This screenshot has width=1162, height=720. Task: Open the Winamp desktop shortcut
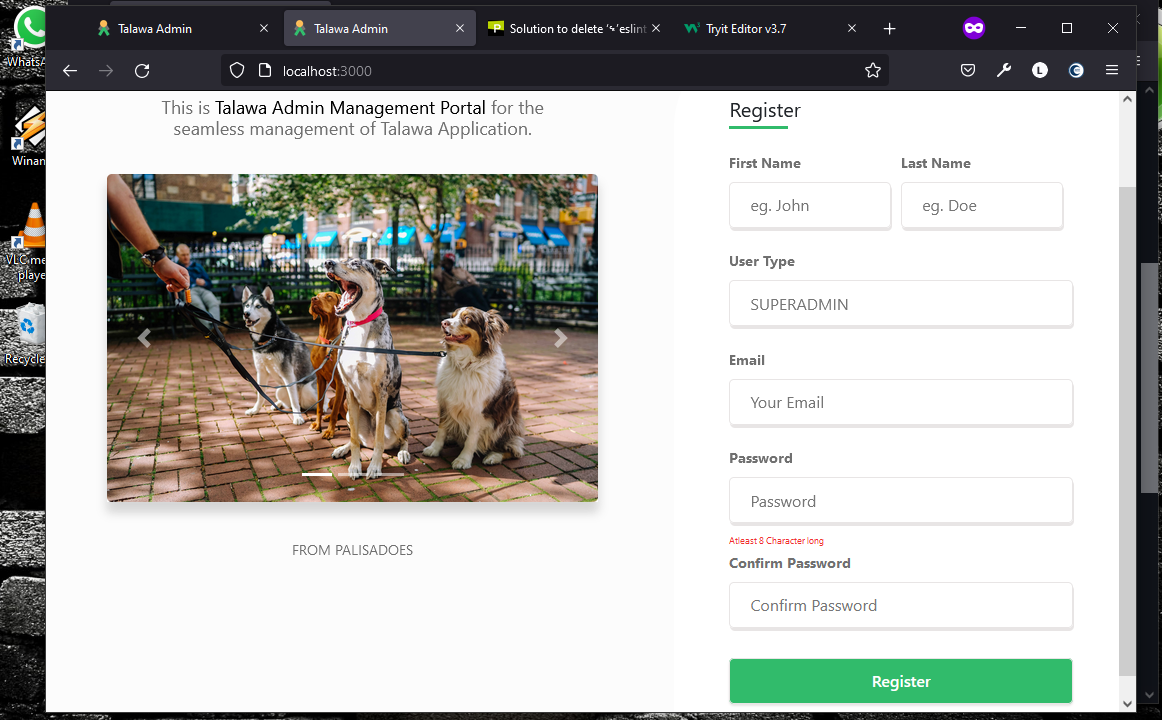(x=28, y=136)
